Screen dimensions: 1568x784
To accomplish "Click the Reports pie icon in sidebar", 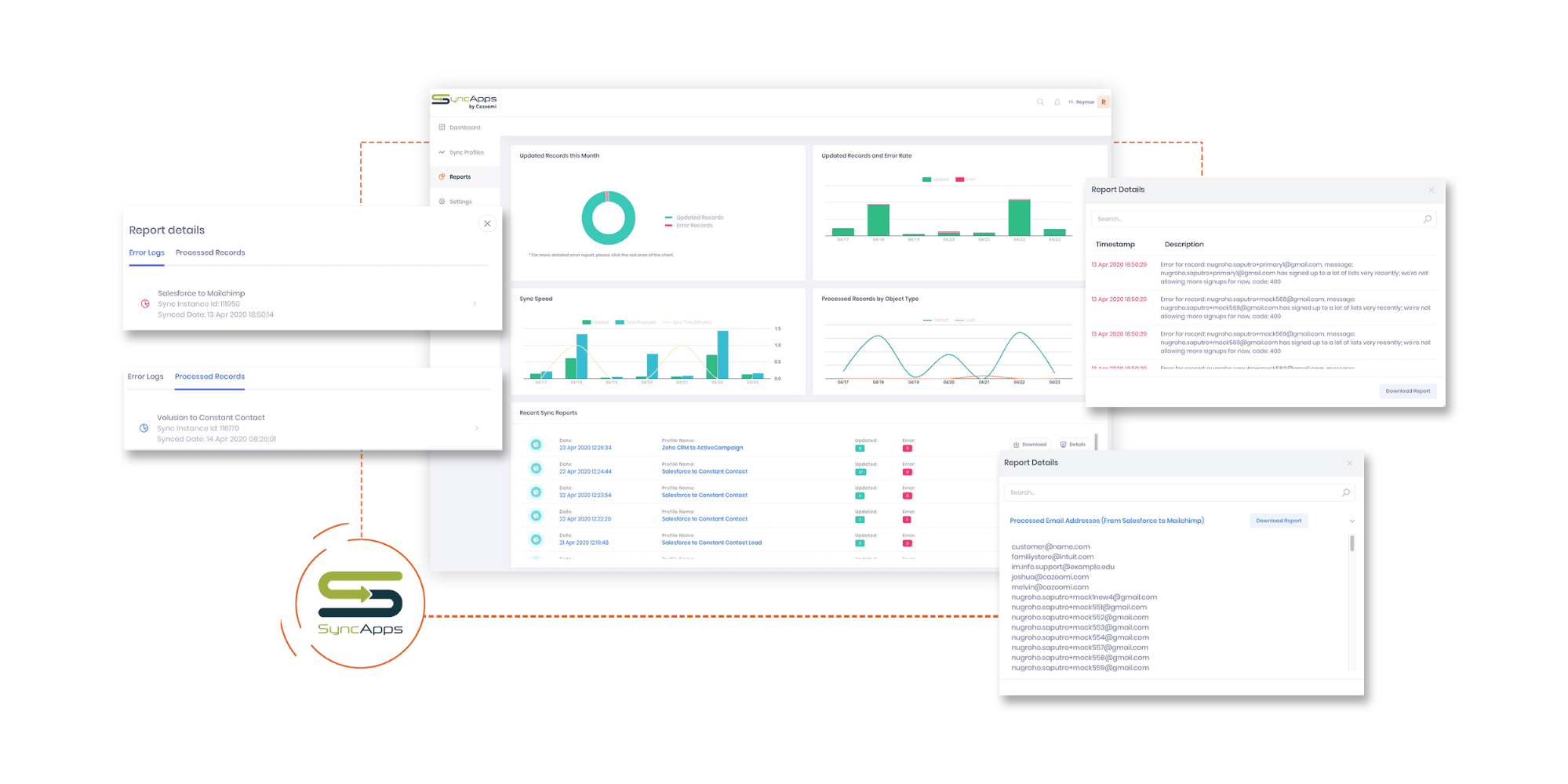I will 442,177.
